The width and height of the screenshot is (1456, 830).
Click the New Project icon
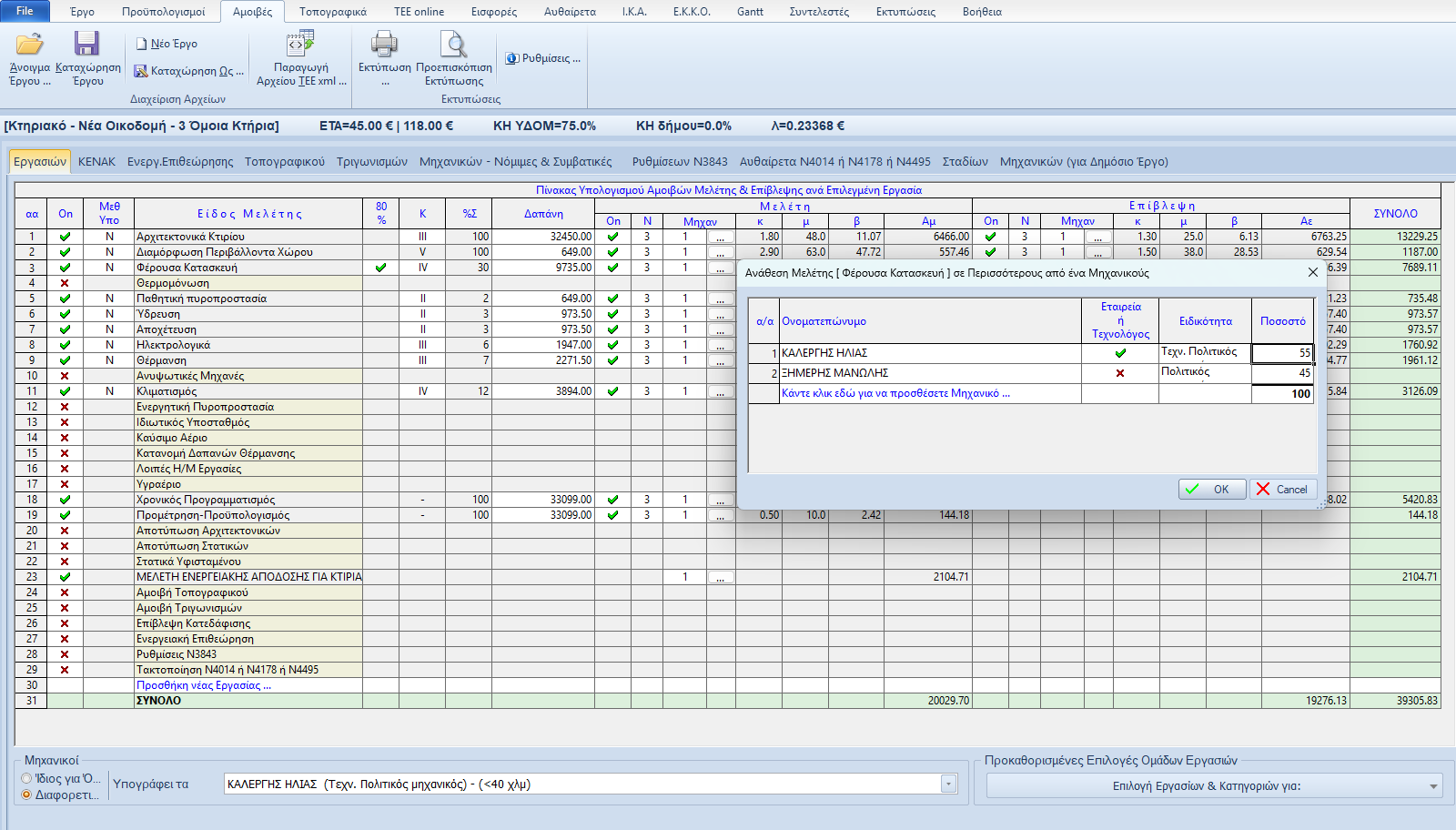(142, 44)
